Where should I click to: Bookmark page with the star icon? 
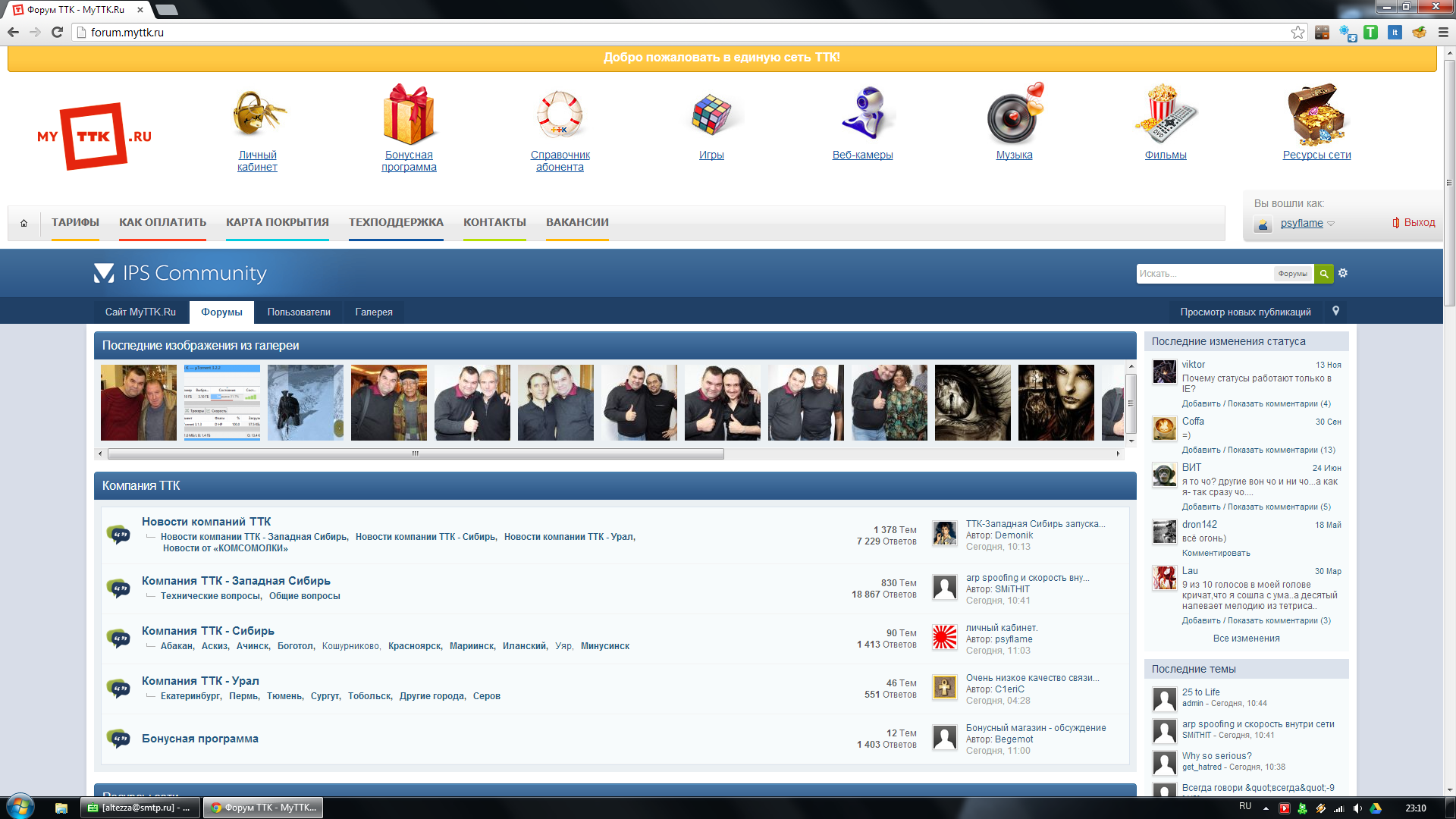(1298, 33)
